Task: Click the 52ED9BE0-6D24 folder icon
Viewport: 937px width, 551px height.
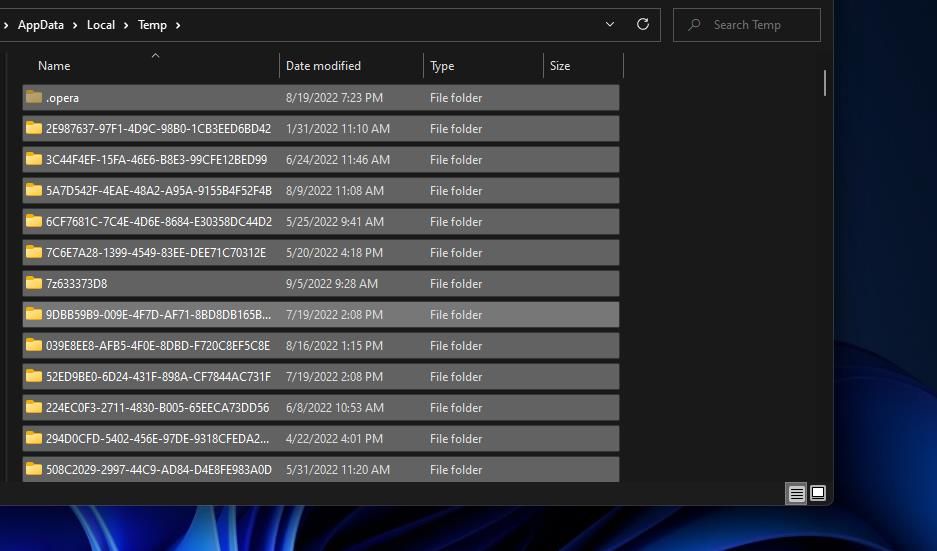Action: pyautogui.click(x=34, y=376)
